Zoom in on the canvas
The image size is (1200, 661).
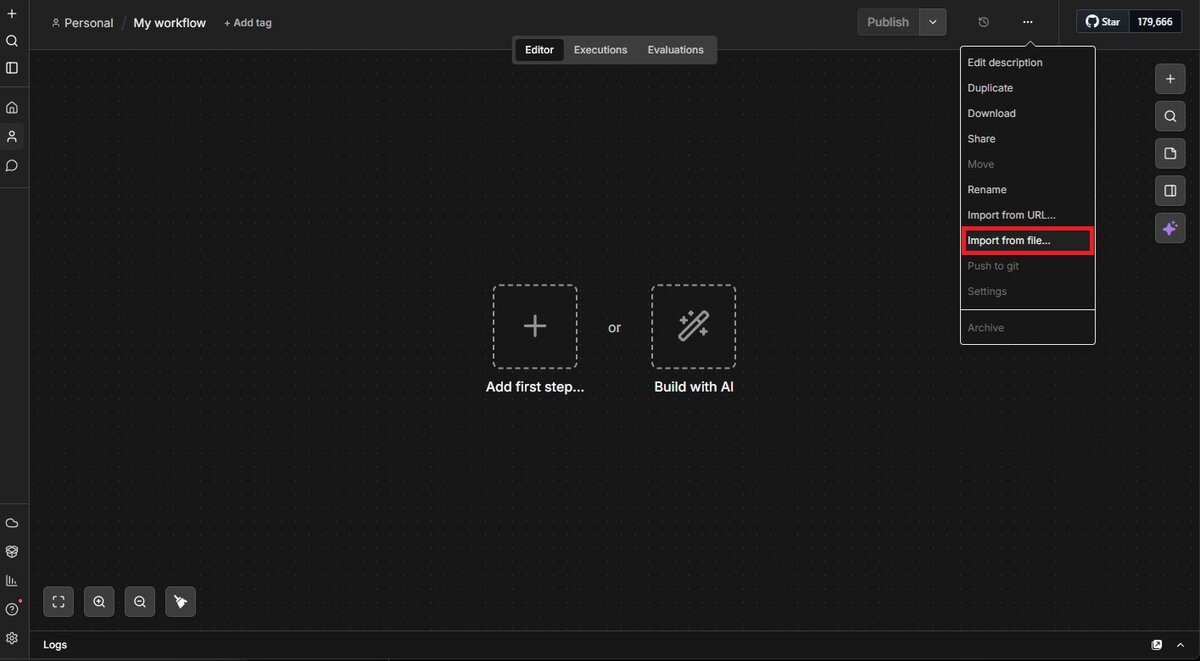[99, 601]
